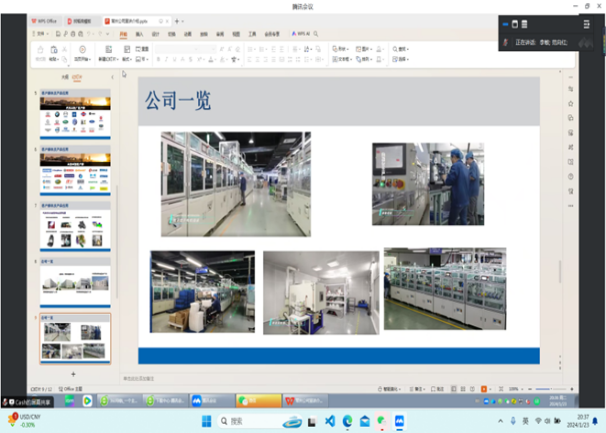Screen dimensions: 606x433
Task: Click the new tab plus button
Action: tap(178, 20)
